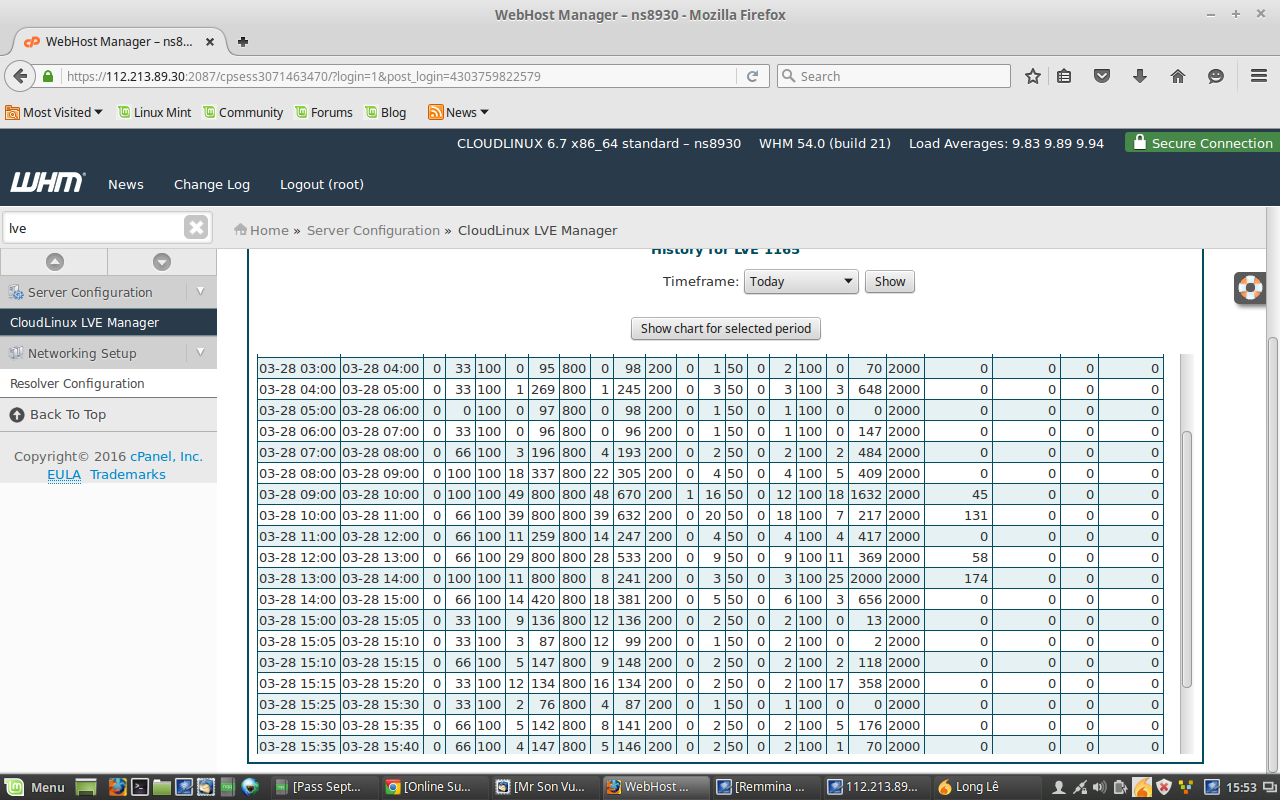
Task: Click the network icon in system tray
Action: tap(1080, 787)
